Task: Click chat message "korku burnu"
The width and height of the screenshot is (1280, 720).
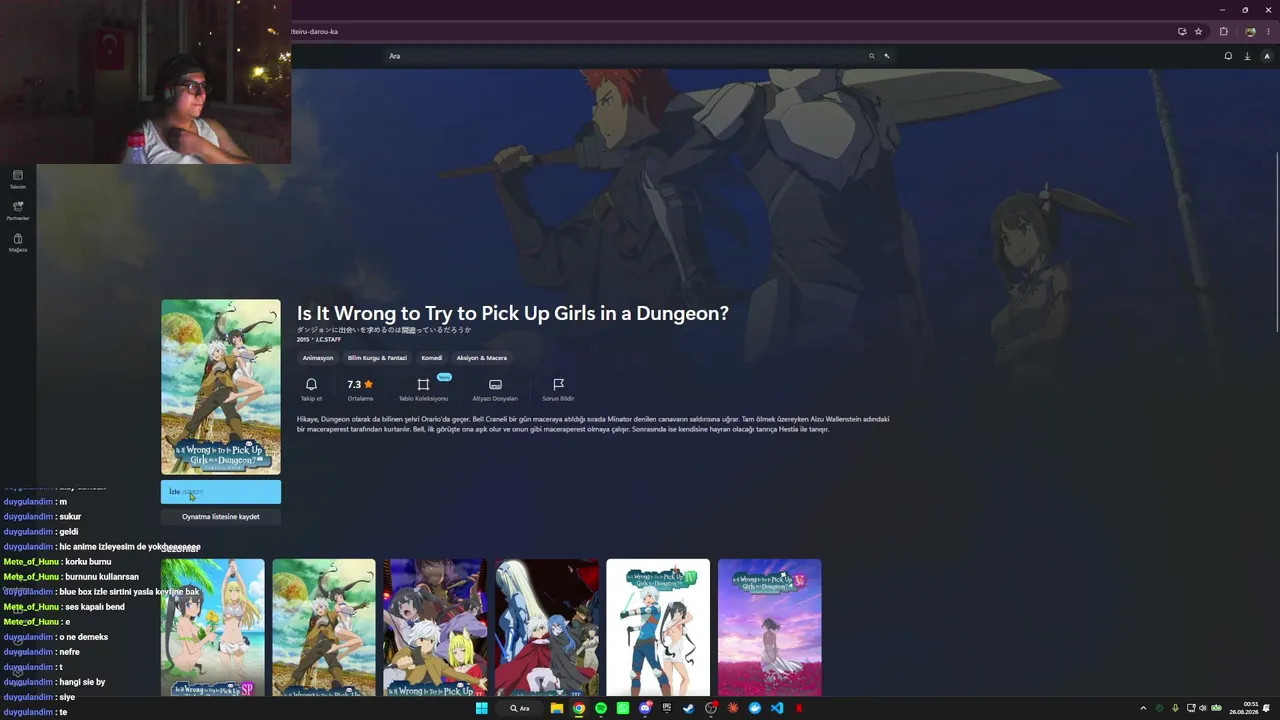Action: tap(87, 562)
